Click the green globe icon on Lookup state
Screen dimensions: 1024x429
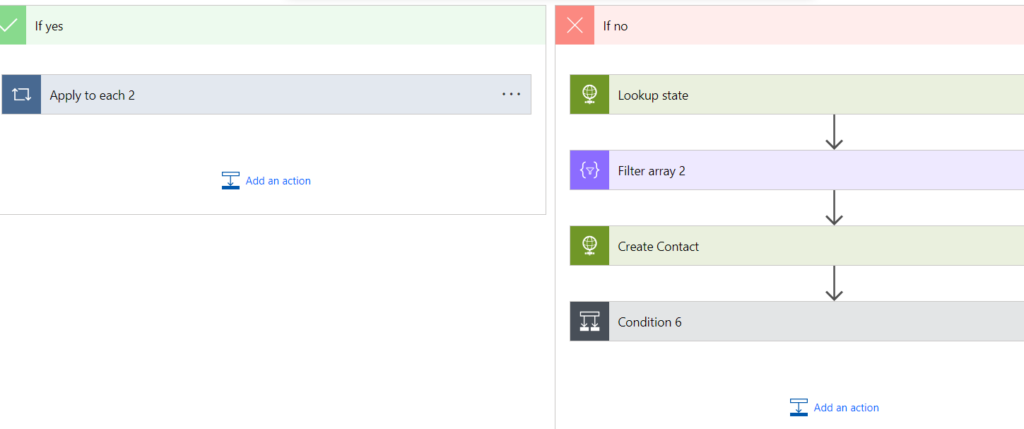590,95
